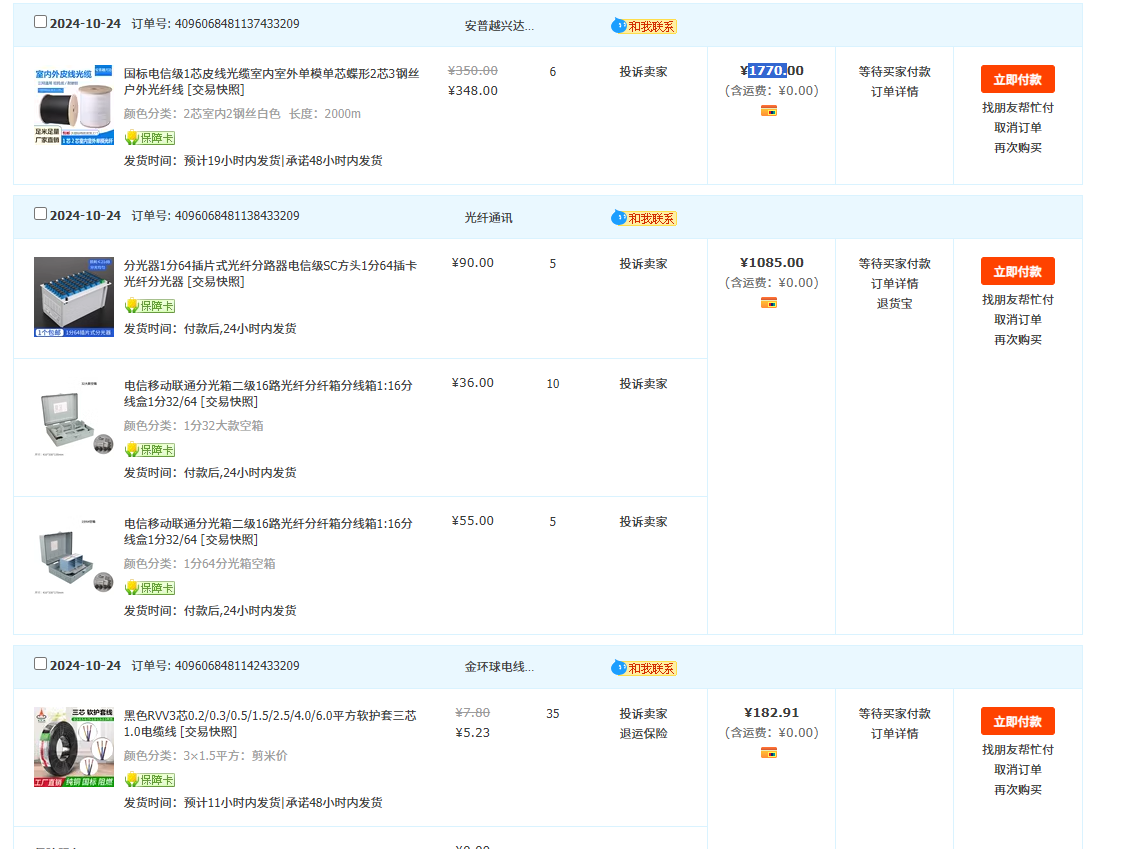Image resolution: width=1130 pixels, height=849 pixels.
Task: Open the 安普越兴达 store name link
Action: (499, 26)
